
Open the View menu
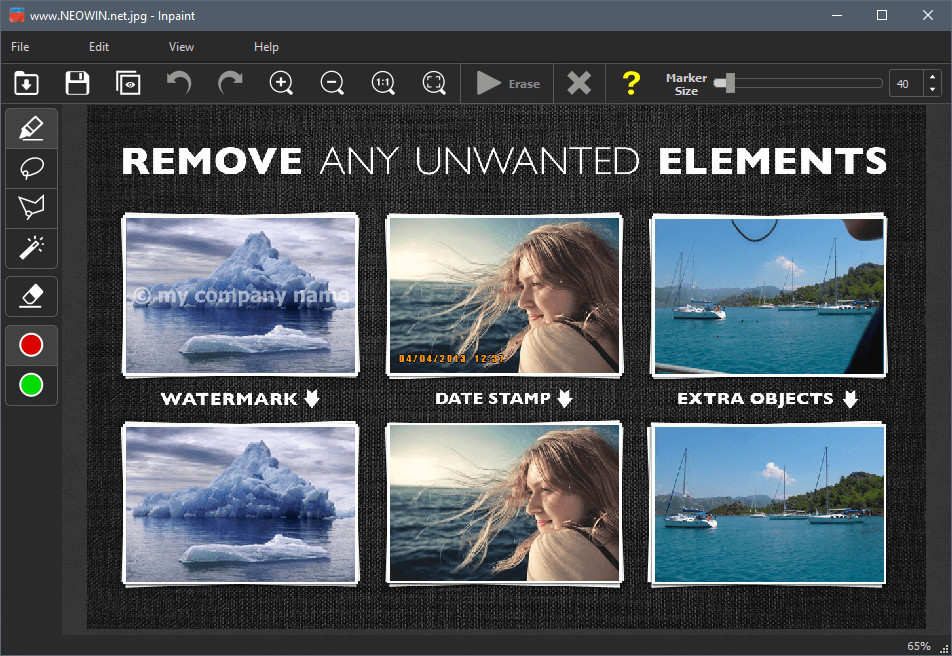pos(181,47)
